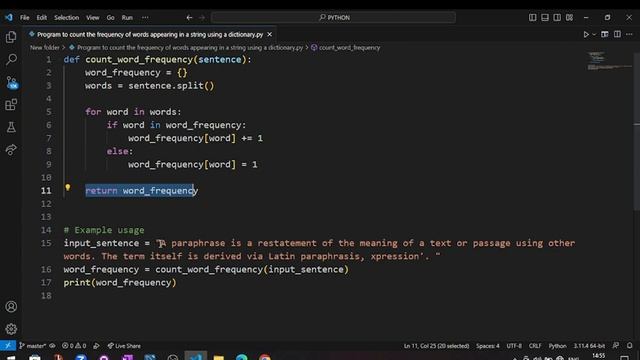Change the UTF-8 file encoding

coord(514,346)
